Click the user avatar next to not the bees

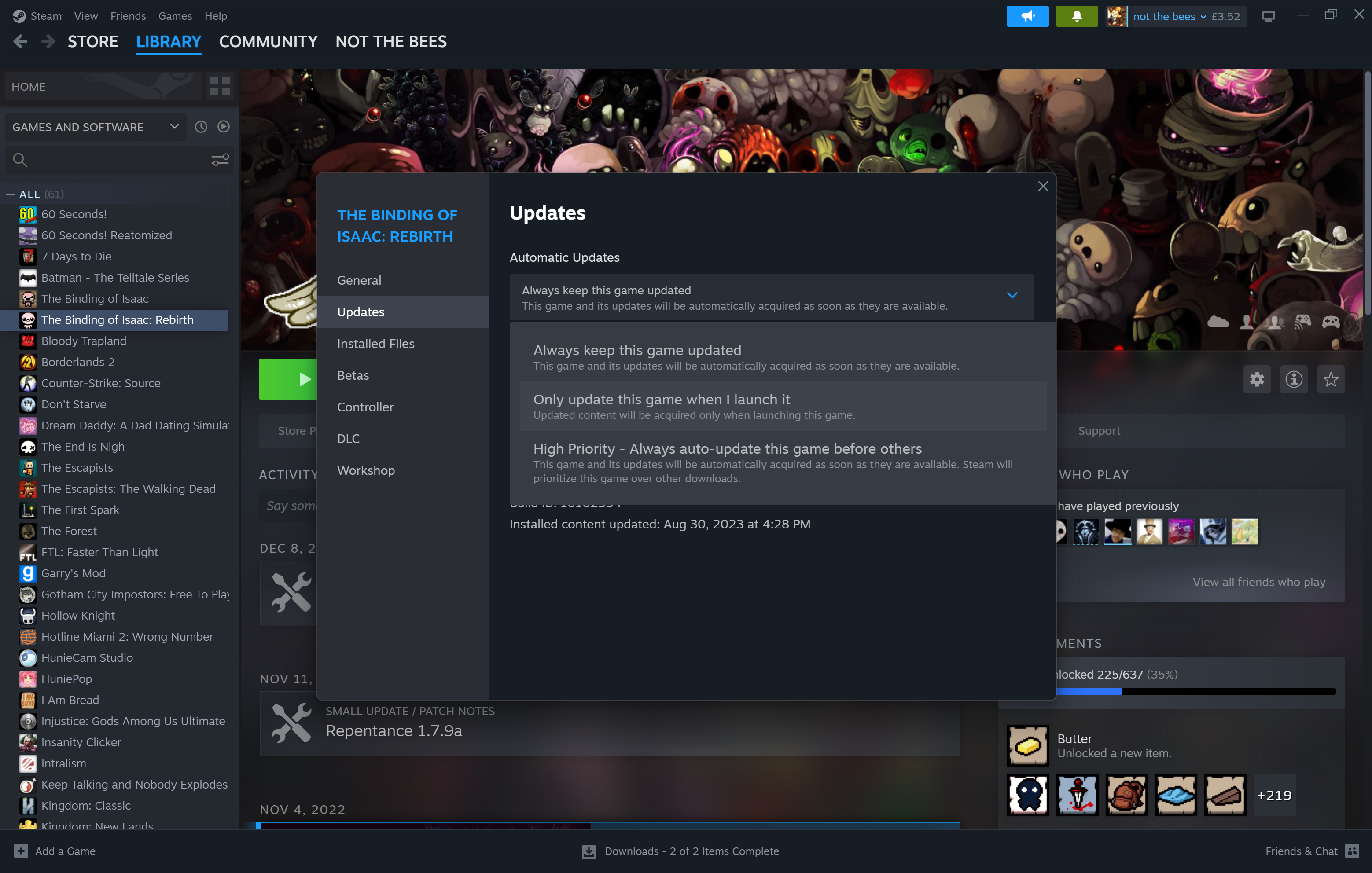click(x=1117, y=16)
